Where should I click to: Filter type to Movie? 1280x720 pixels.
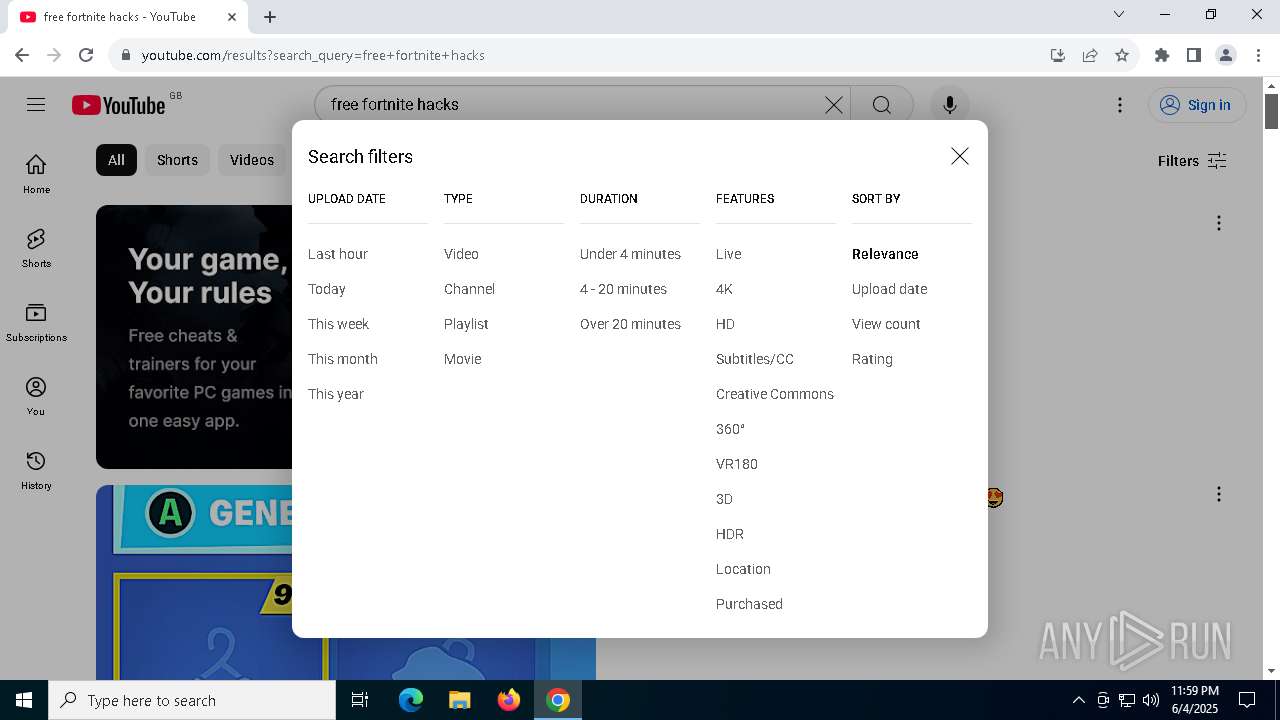(x=462, y=359)
